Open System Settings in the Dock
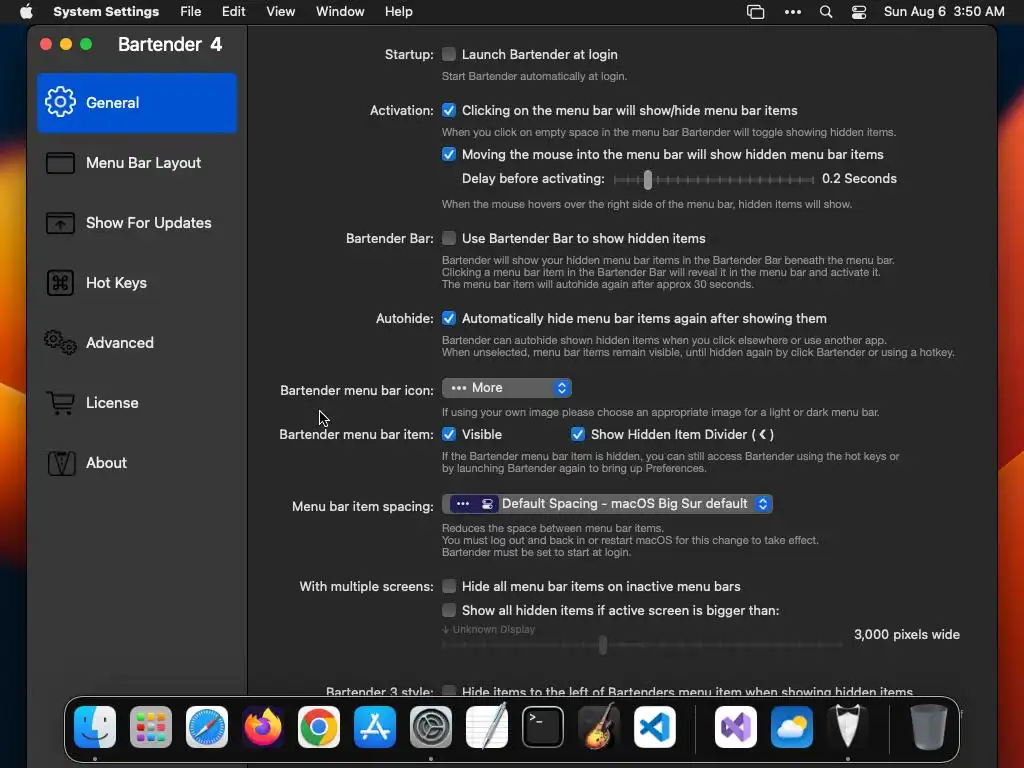 (x=431, y=727)
